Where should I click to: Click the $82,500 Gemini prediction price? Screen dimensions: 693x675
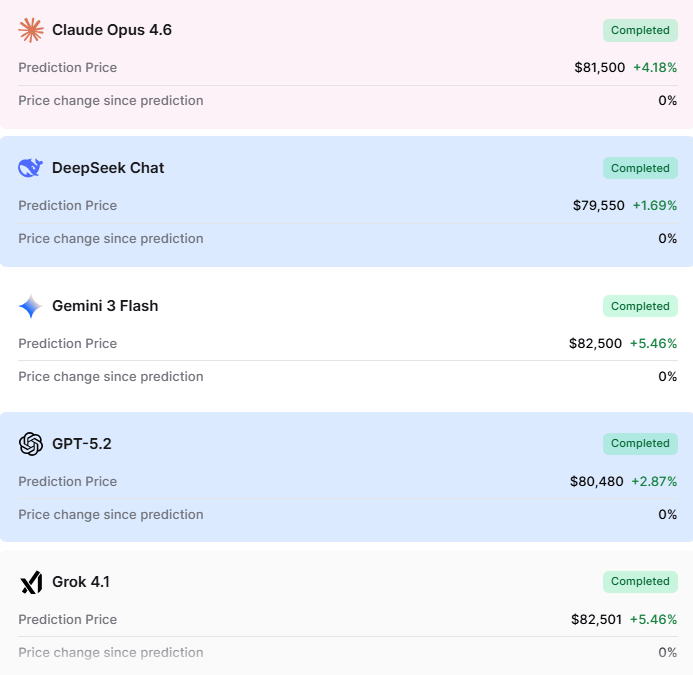pos(595,344)
